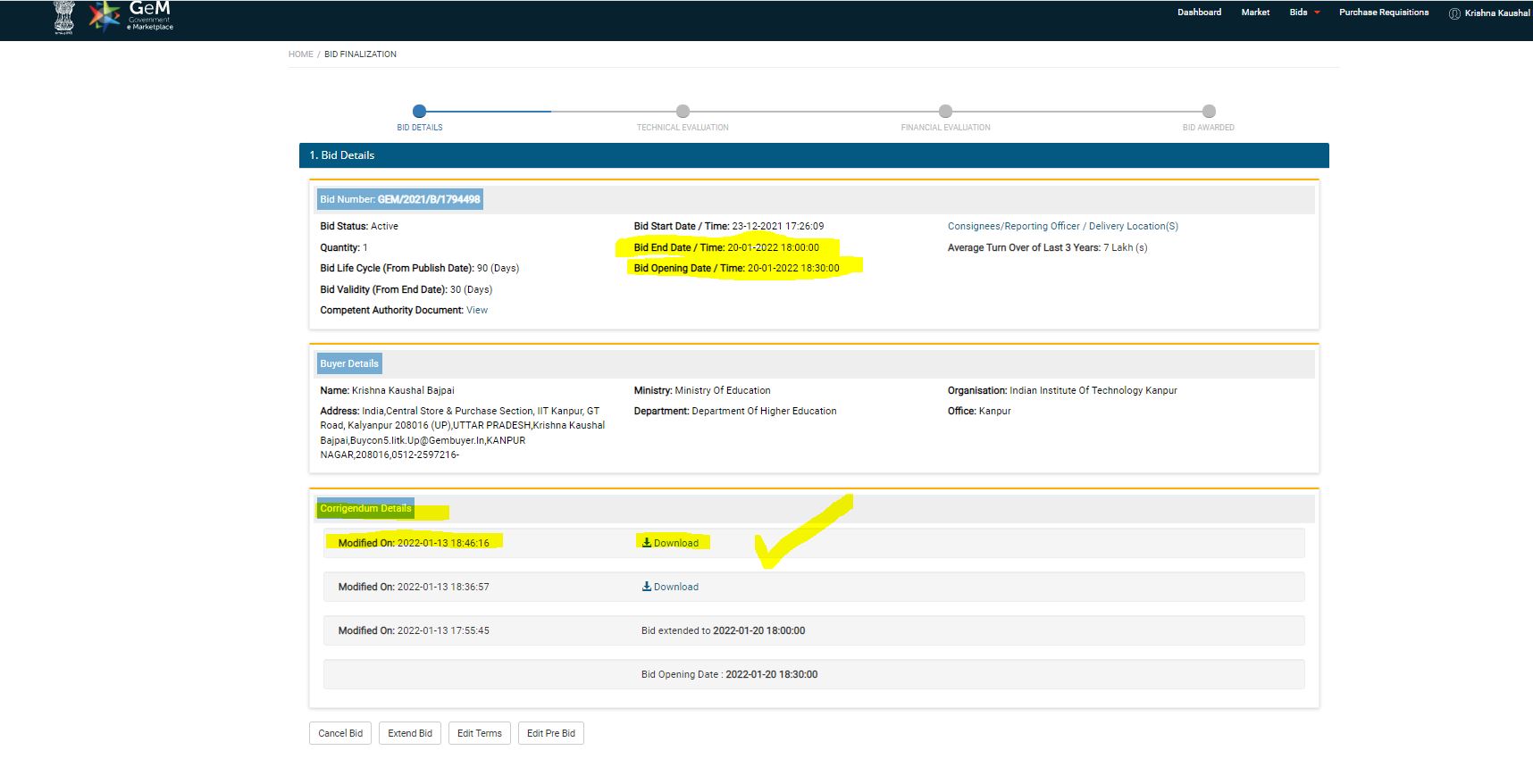Open Purchase Requisitions in the top menu
Viewport: 1533px width, 784px height.
(1383, 13)
